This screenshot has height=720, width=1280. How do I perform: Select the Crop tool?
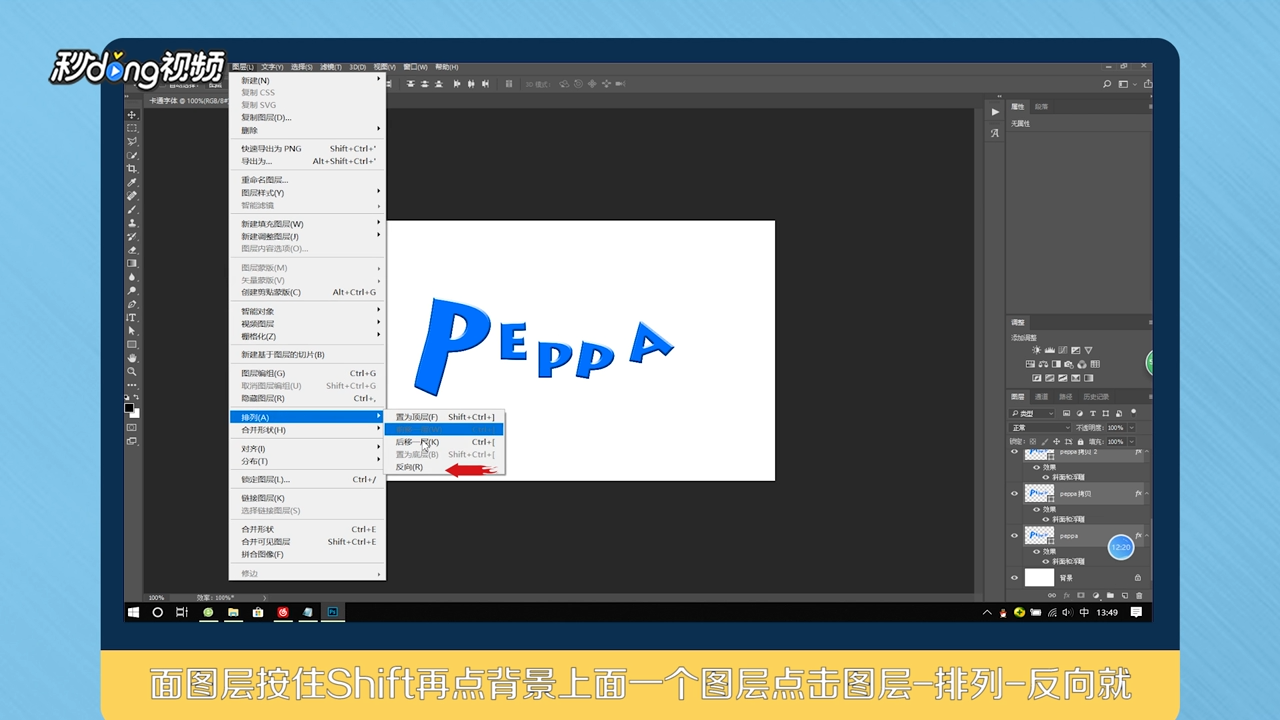tap(131, 168)
